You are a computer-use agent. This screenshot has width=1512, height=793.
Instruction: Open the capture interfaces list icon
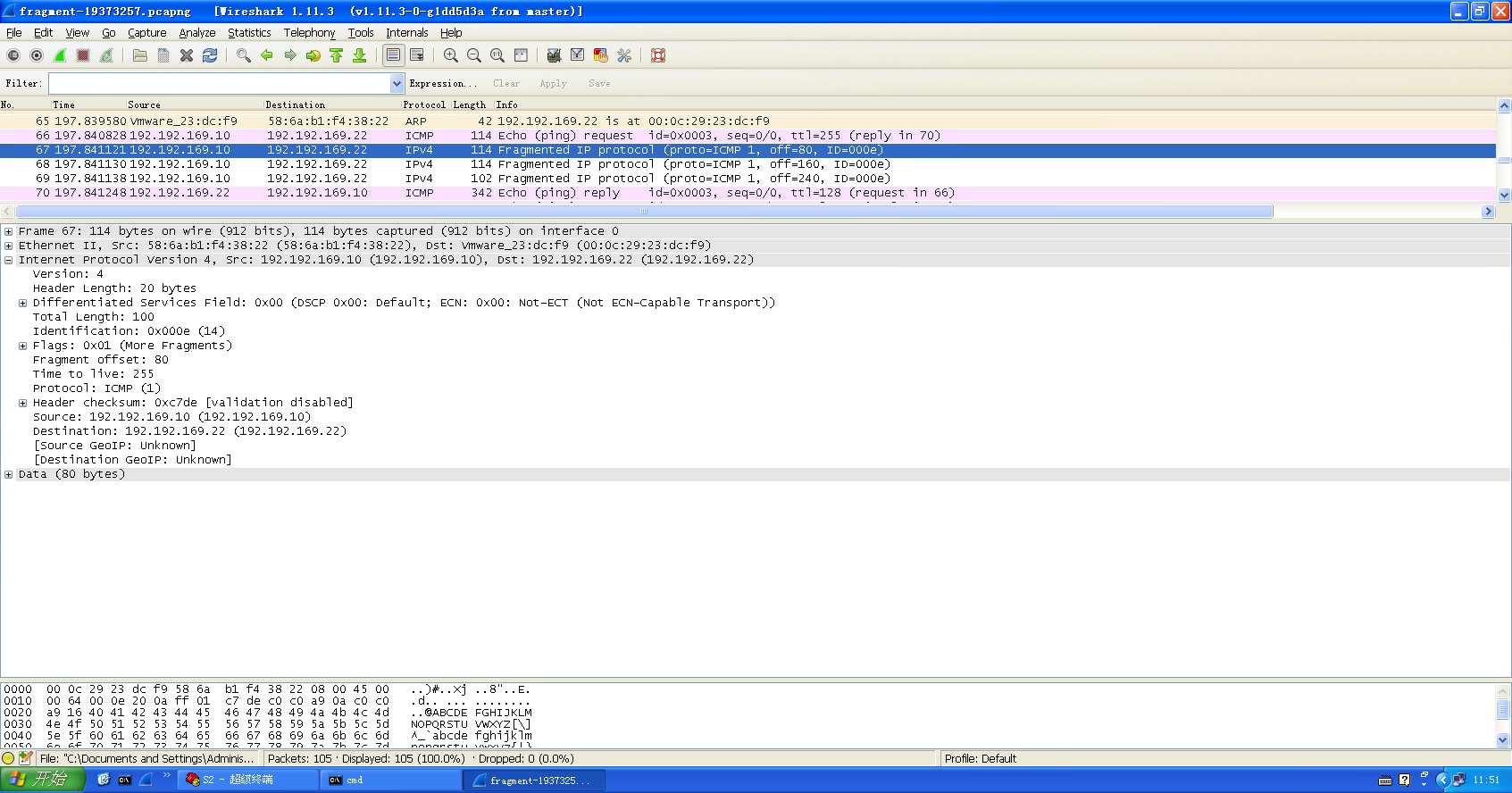(13, 55)
